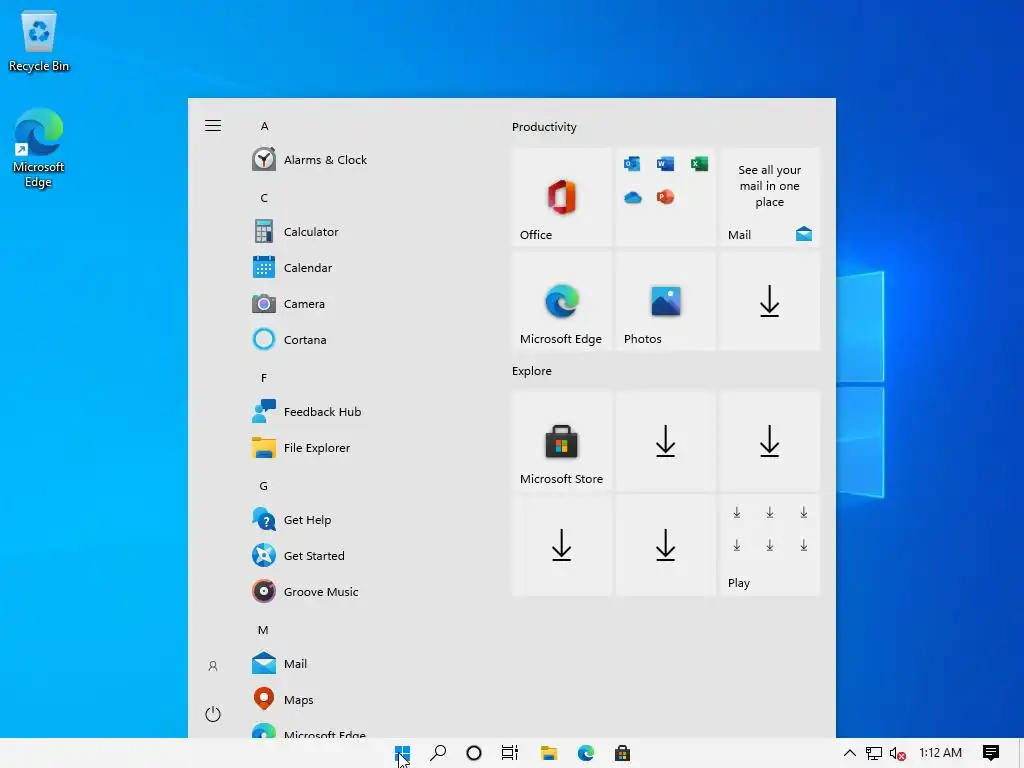1024x768 pixels.
Task: Click the pending download tile next to Photos
Action: (x=769, y=301)
